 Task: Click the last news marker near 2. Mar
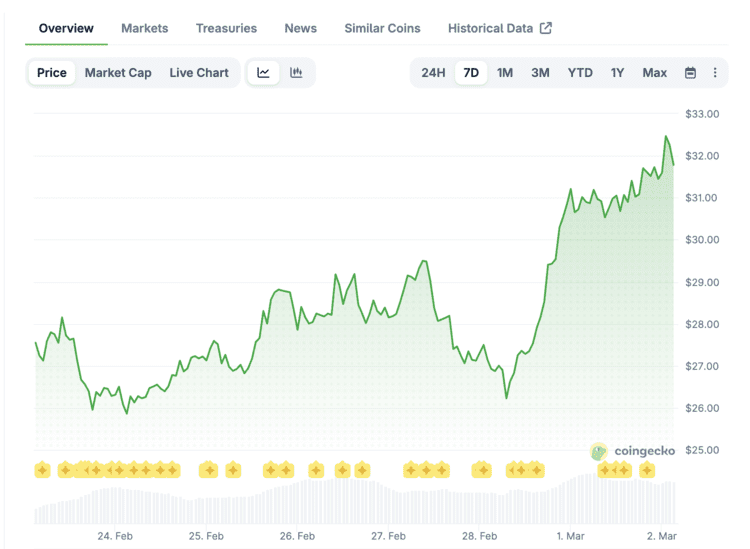[647, 470]
